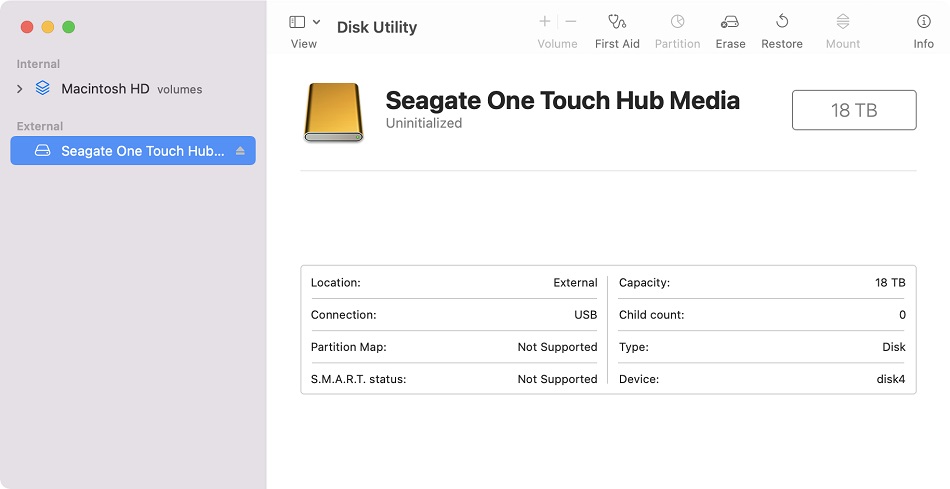Click the Macintosh HD layered volumes icon
950x489 pixels.
(x=42, y=88)
